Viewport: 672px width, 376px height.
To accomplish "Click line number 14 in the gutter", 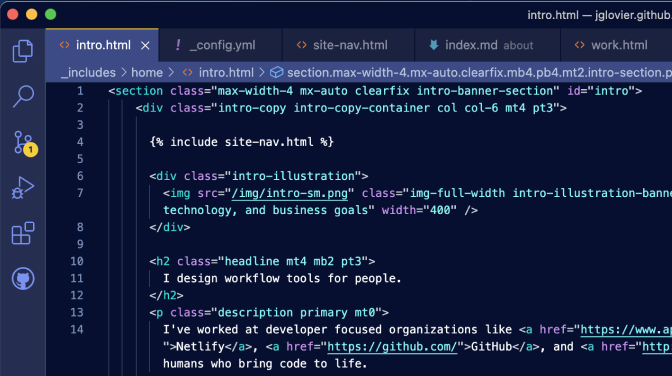I will coord(77,330).
